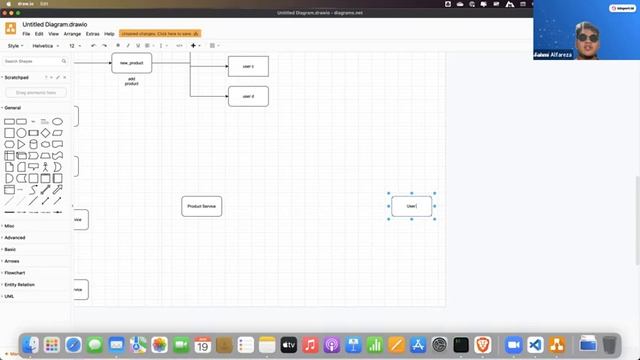640x360 pixels.
Task: Open the File menu
Action: point(26,34)
